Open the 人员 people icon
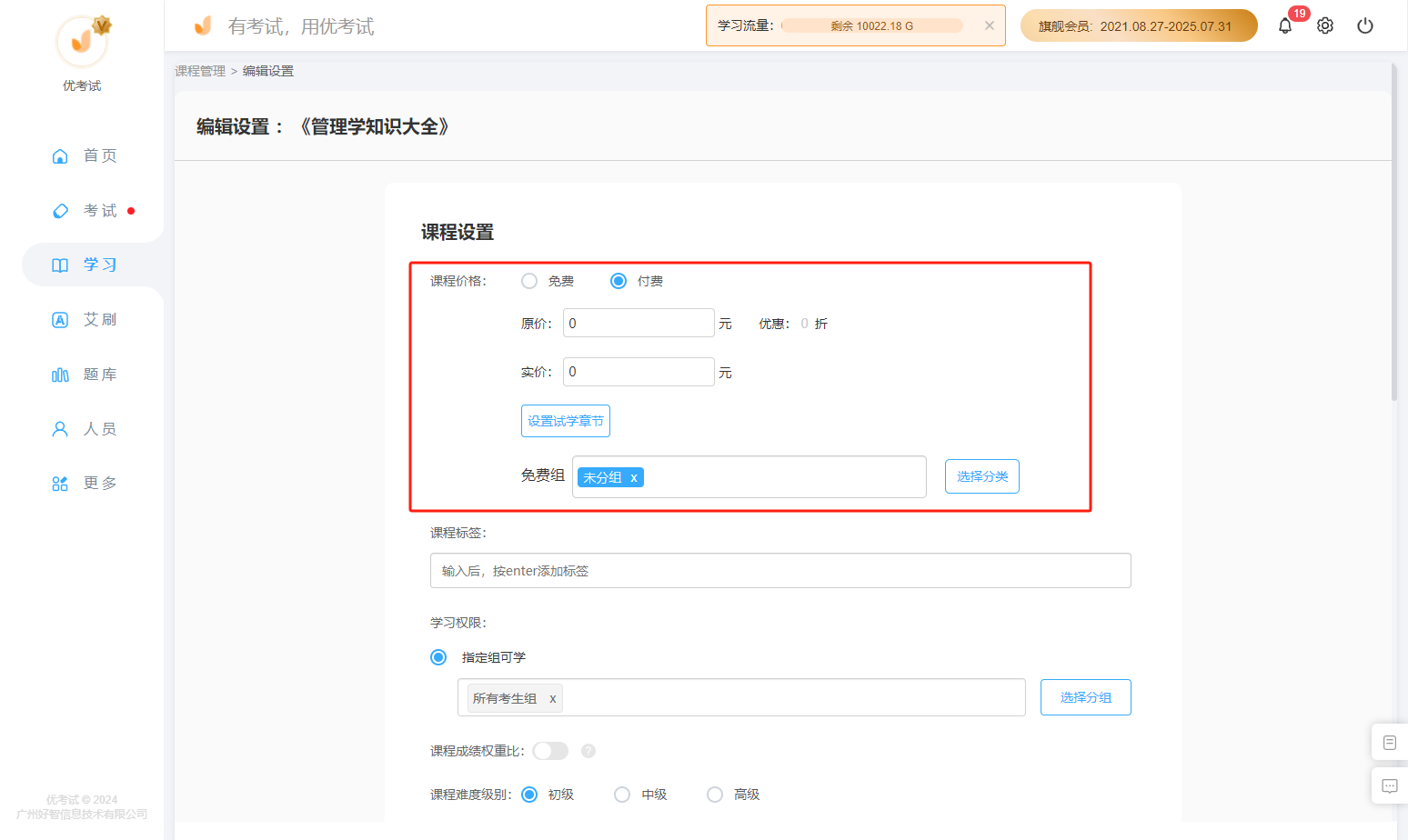Image resolution: width=1408 pixels, height=840 pixels. click(x=60, y=429)
